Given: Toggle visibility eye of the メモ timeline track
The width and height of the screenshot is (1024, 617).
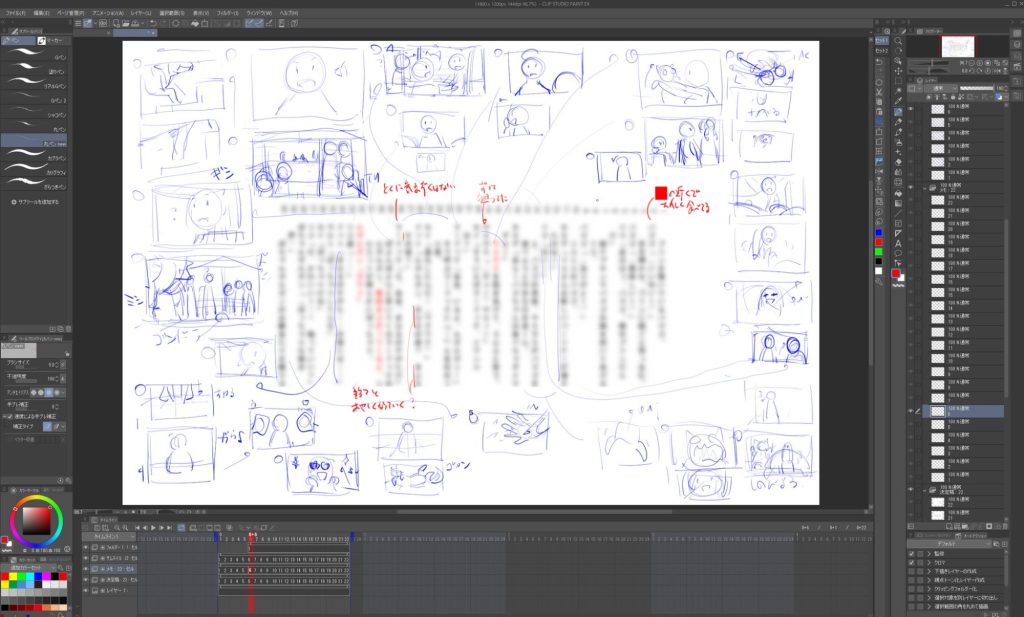Looking at the screenshot, I should click(85, 569).
